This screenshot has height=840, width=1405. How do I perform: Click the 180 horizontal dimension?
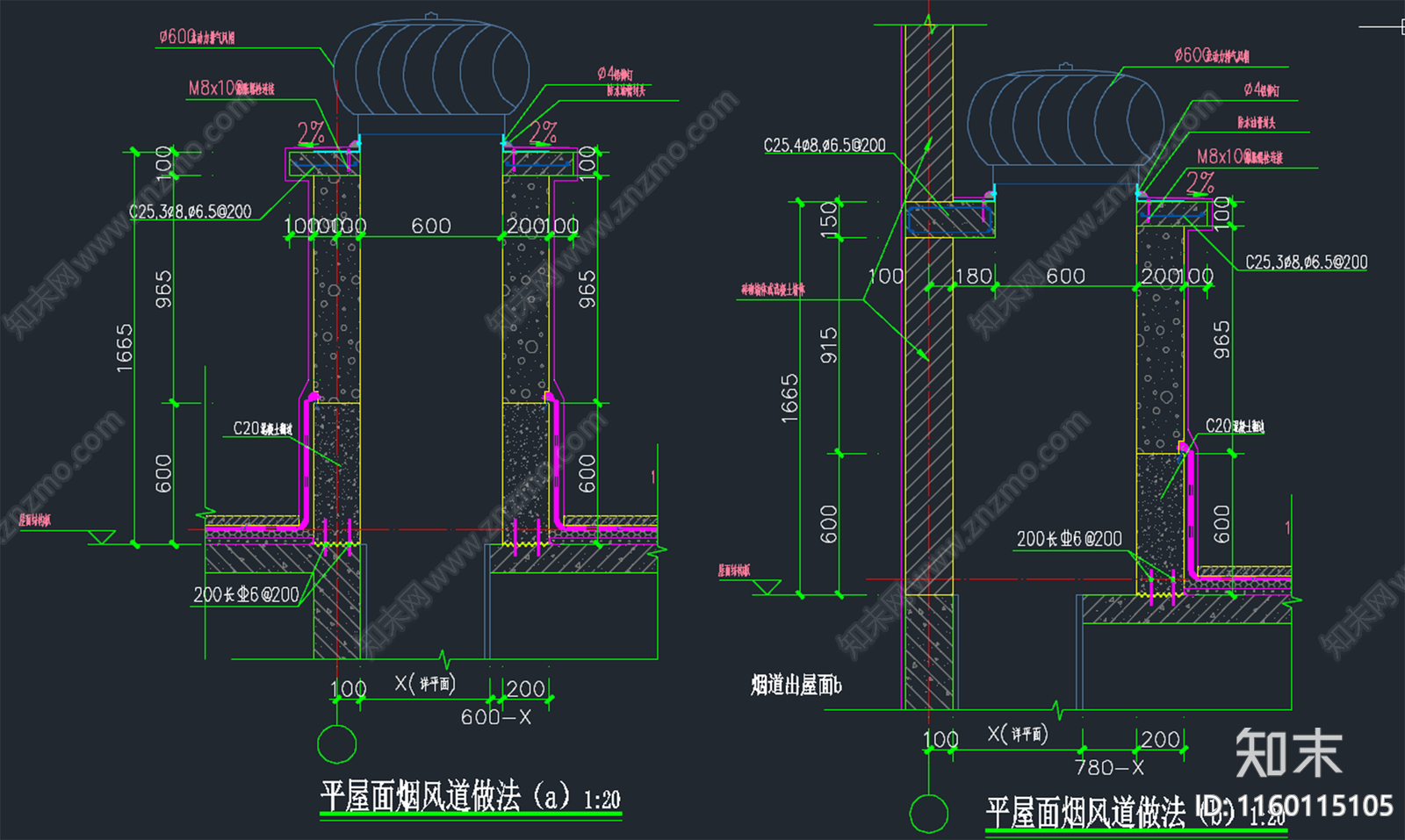tap(973, 276)
